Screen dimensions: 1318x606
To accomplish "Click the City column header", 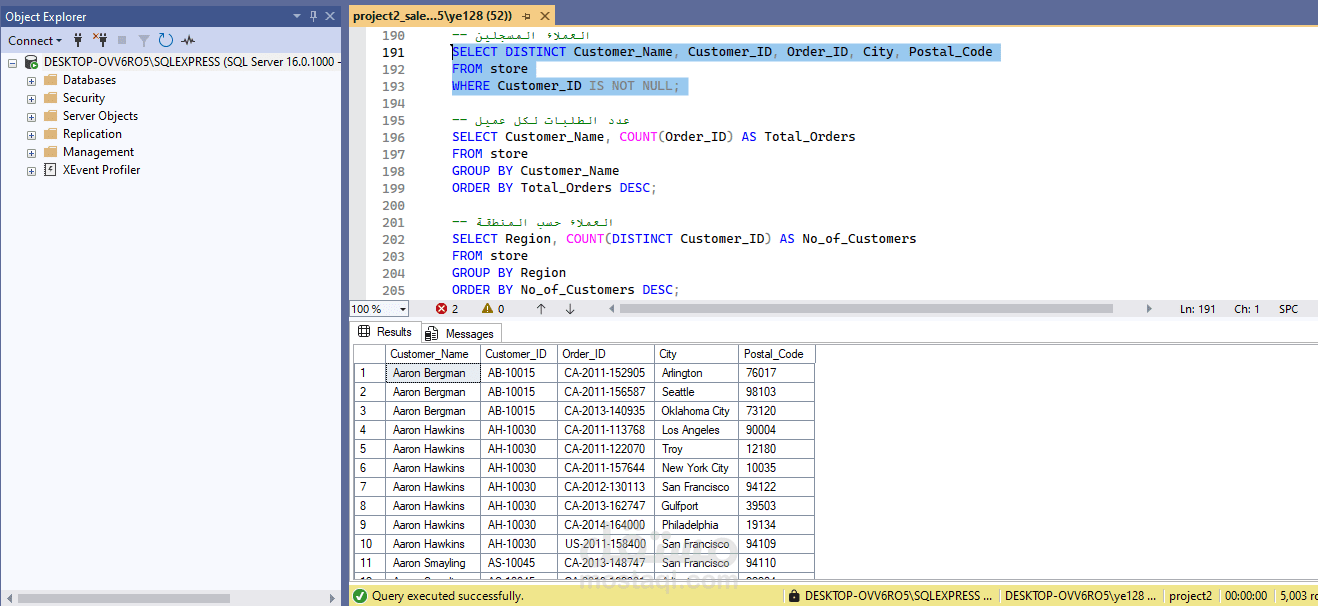I will (698, 354).
